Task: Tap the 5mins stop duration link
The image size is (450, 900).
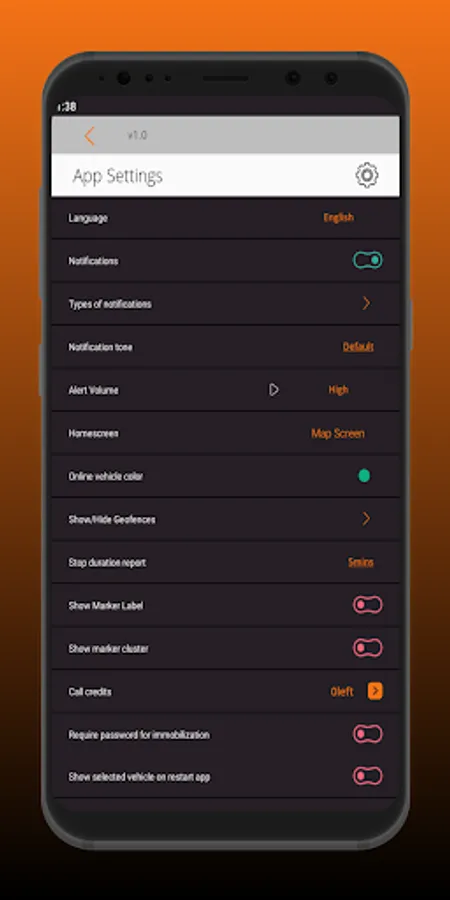Action: 360,562
